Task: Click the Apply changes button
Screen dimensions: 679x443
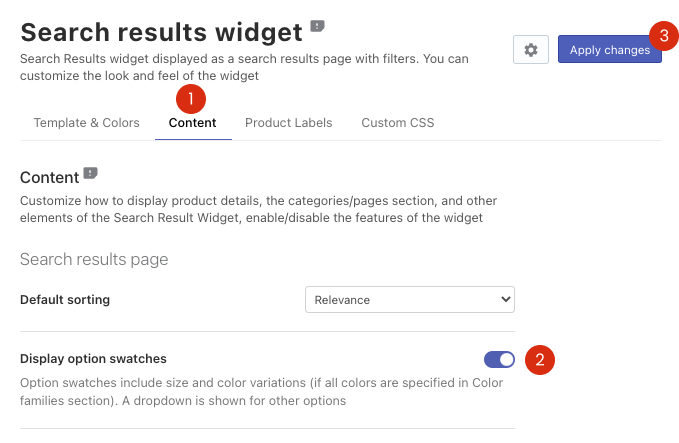Action: point(610,49)
